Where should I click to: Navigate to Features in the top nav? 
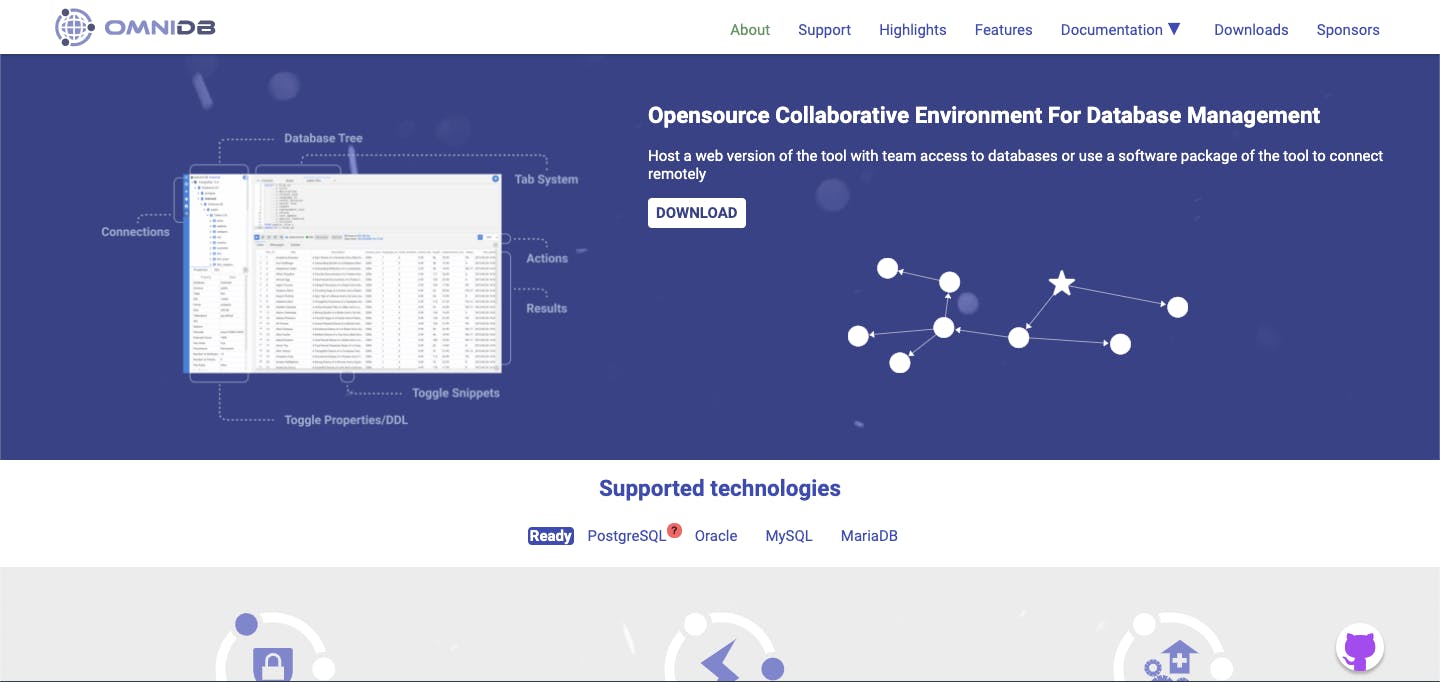click(1004, 30)
